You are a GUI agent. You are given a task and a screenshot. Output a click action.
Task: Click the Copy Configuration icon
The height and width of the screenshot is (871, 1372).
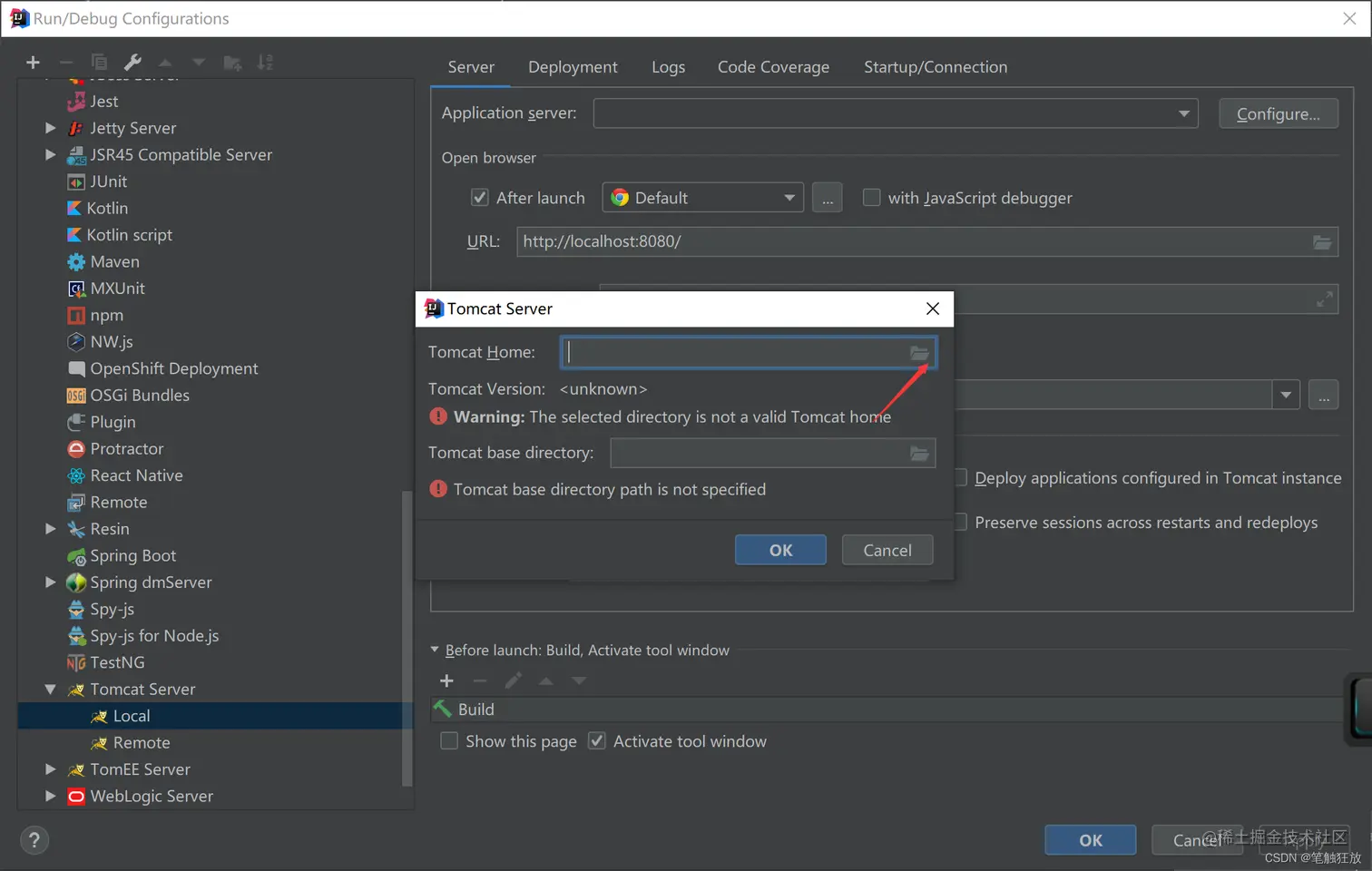tap(99, 63)
